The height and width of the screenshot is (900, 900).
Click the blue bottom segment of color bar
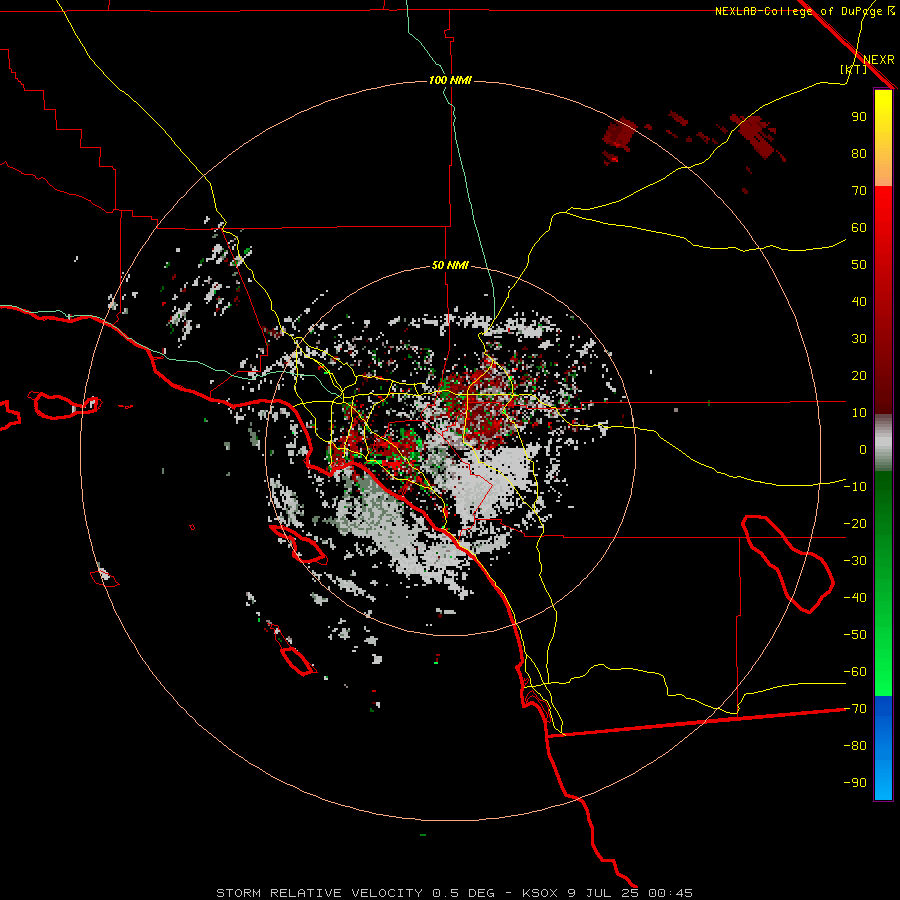(x=883, y=748)
